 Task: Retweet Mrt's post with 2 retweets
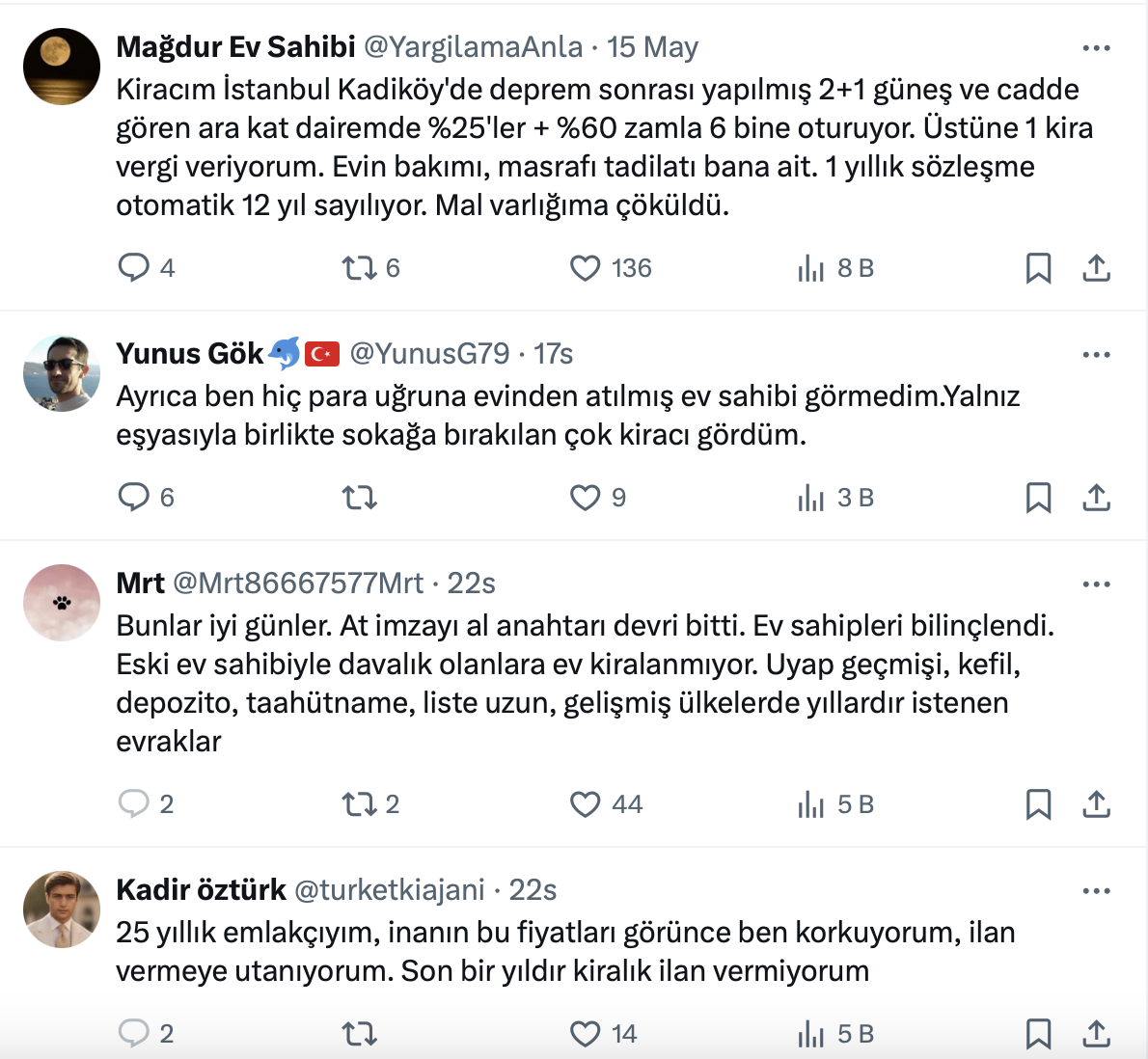pyautogui.click(x=360, y=803)
